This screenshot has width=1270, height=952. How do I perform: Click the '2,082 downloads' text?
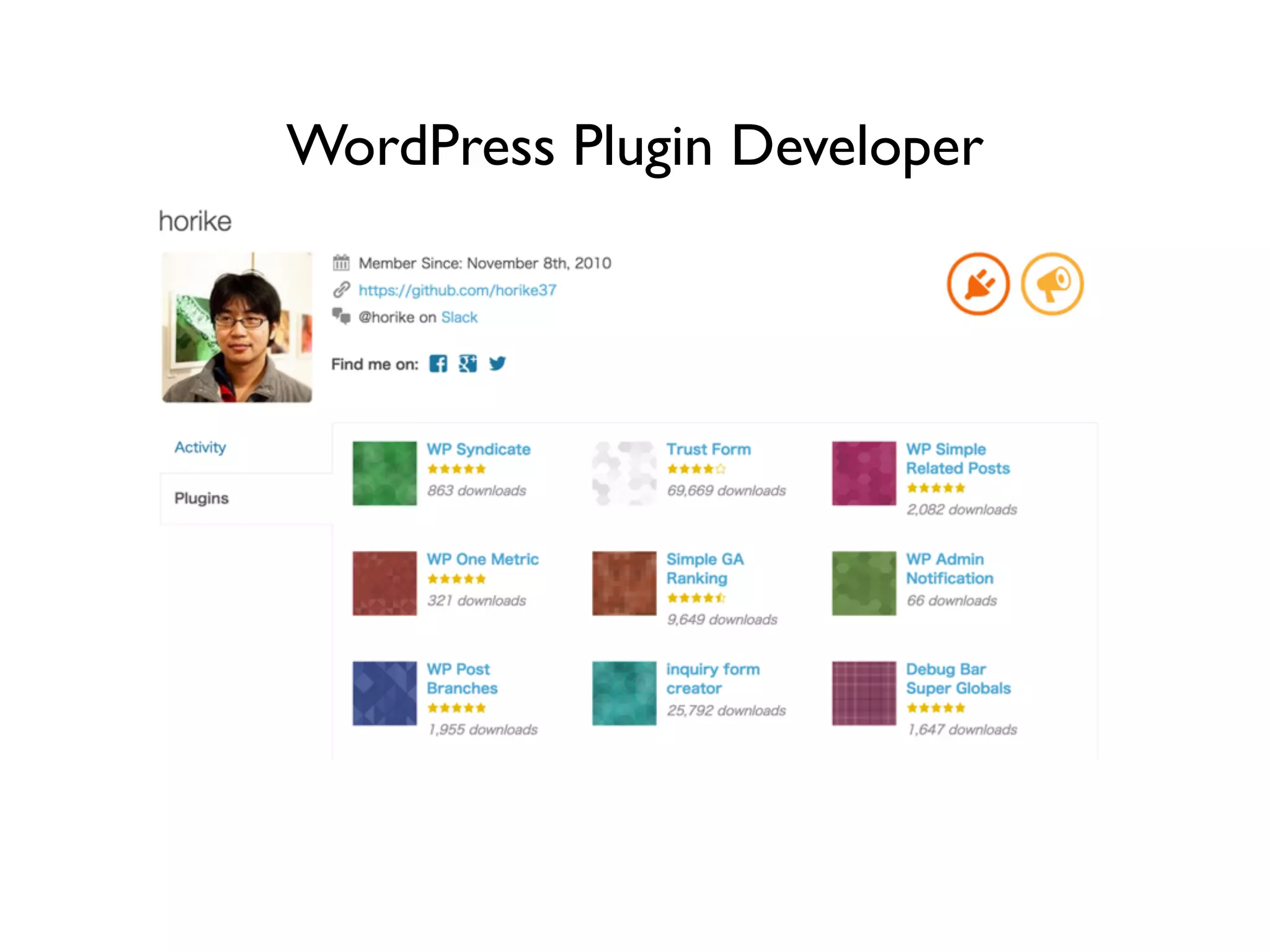pos(962,509)
